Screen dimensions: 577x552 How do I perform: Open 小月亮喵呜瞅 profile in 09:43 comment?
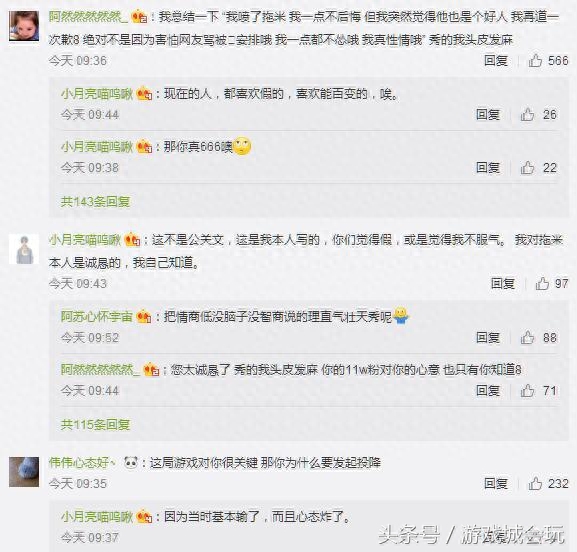click(x=85, y=240)
